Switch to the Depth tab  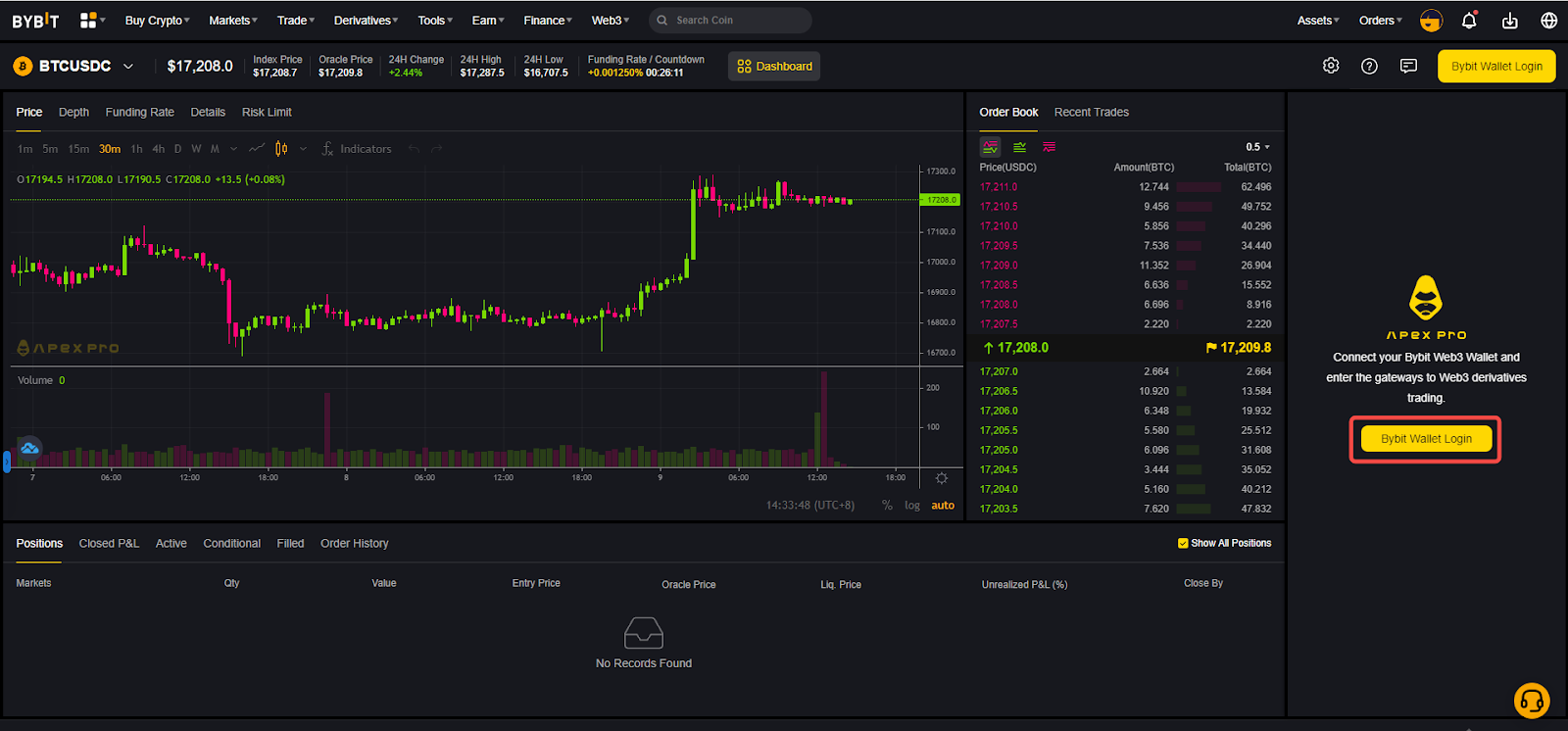click(x=73, y=113)
